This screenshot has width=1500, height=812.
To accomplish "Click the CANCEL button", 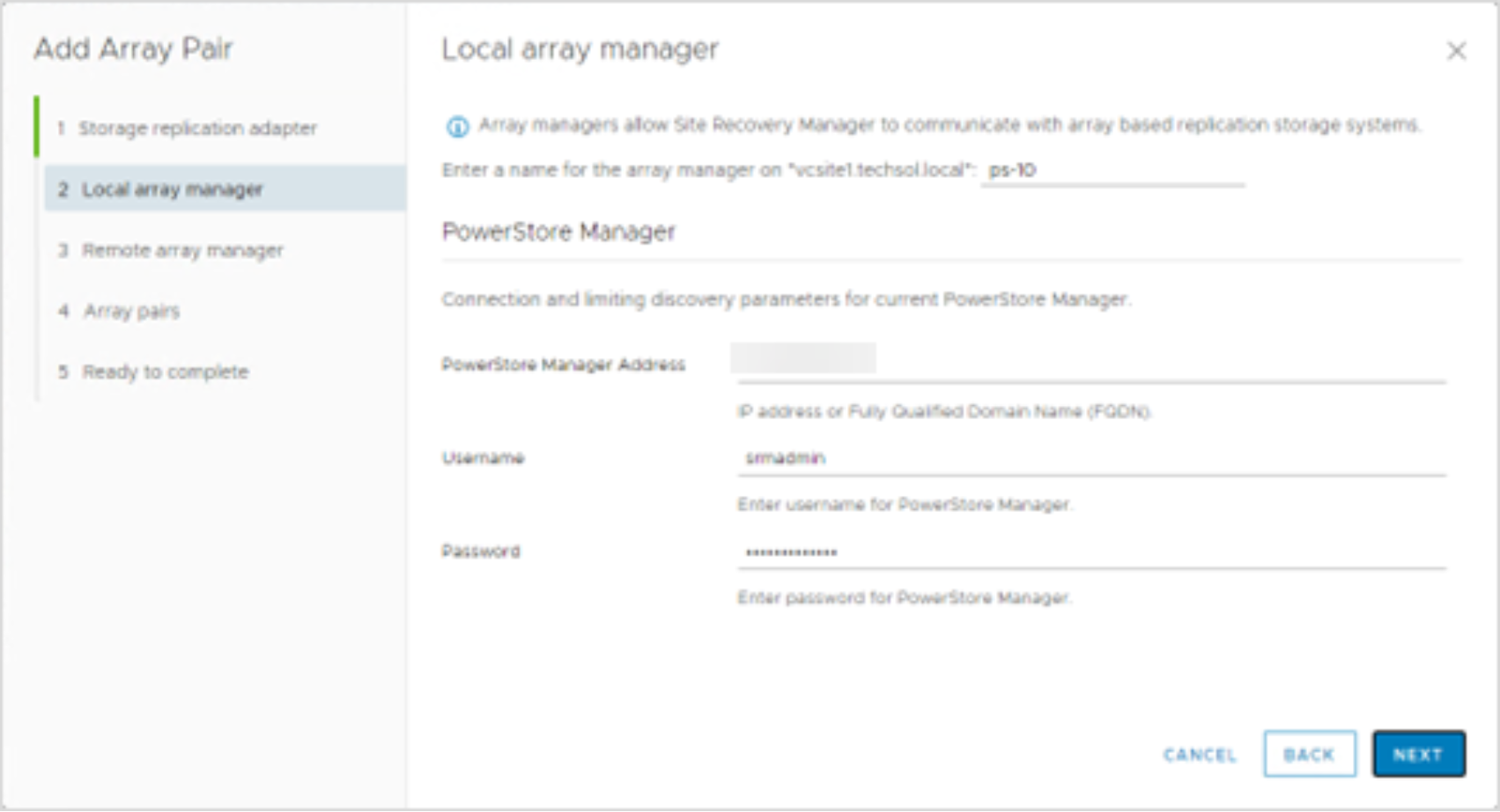I will (x=1200, y=755).
